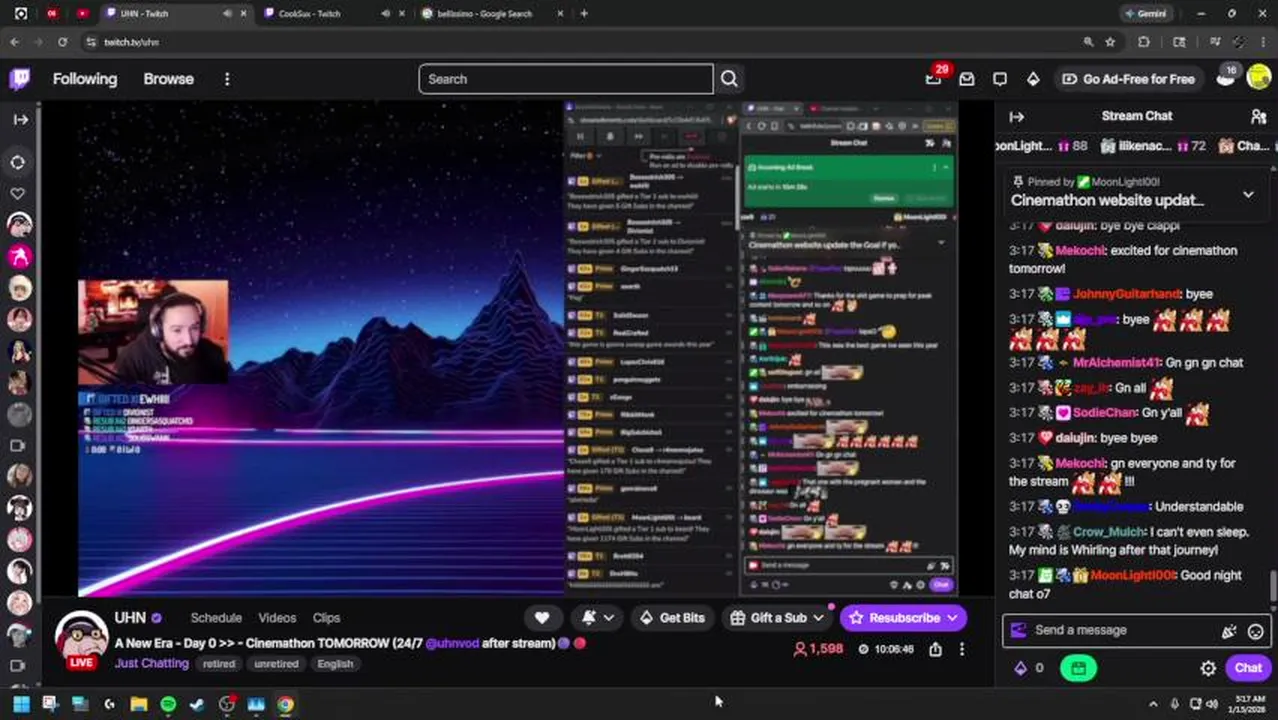The height and width of the screenshot is (720, 1278).
Task: Open the chat Community users icon
Action: [x=1258, y=117]
